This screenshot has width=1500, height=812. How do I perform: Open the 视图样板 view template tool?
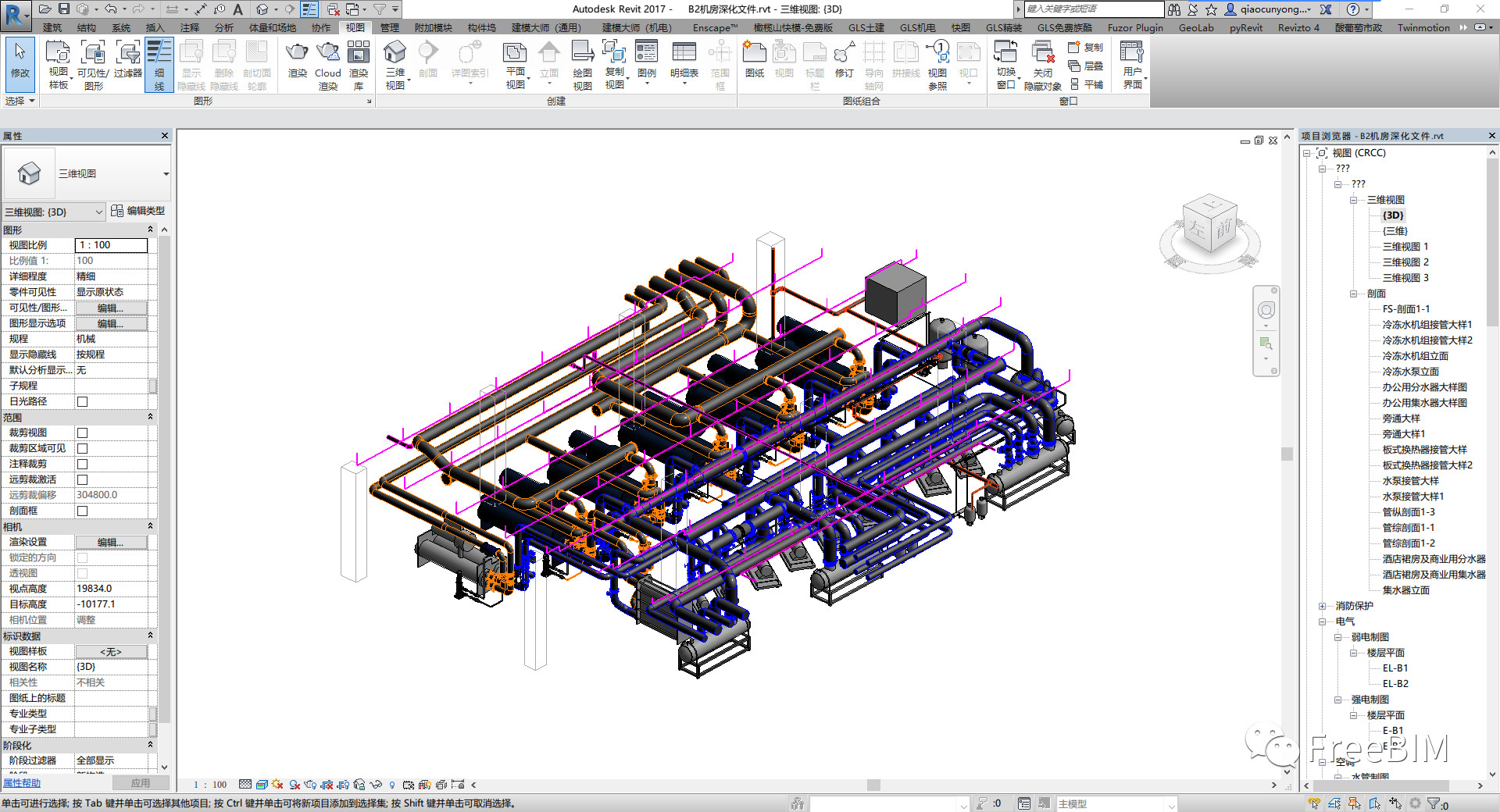[x=59, y=64]
